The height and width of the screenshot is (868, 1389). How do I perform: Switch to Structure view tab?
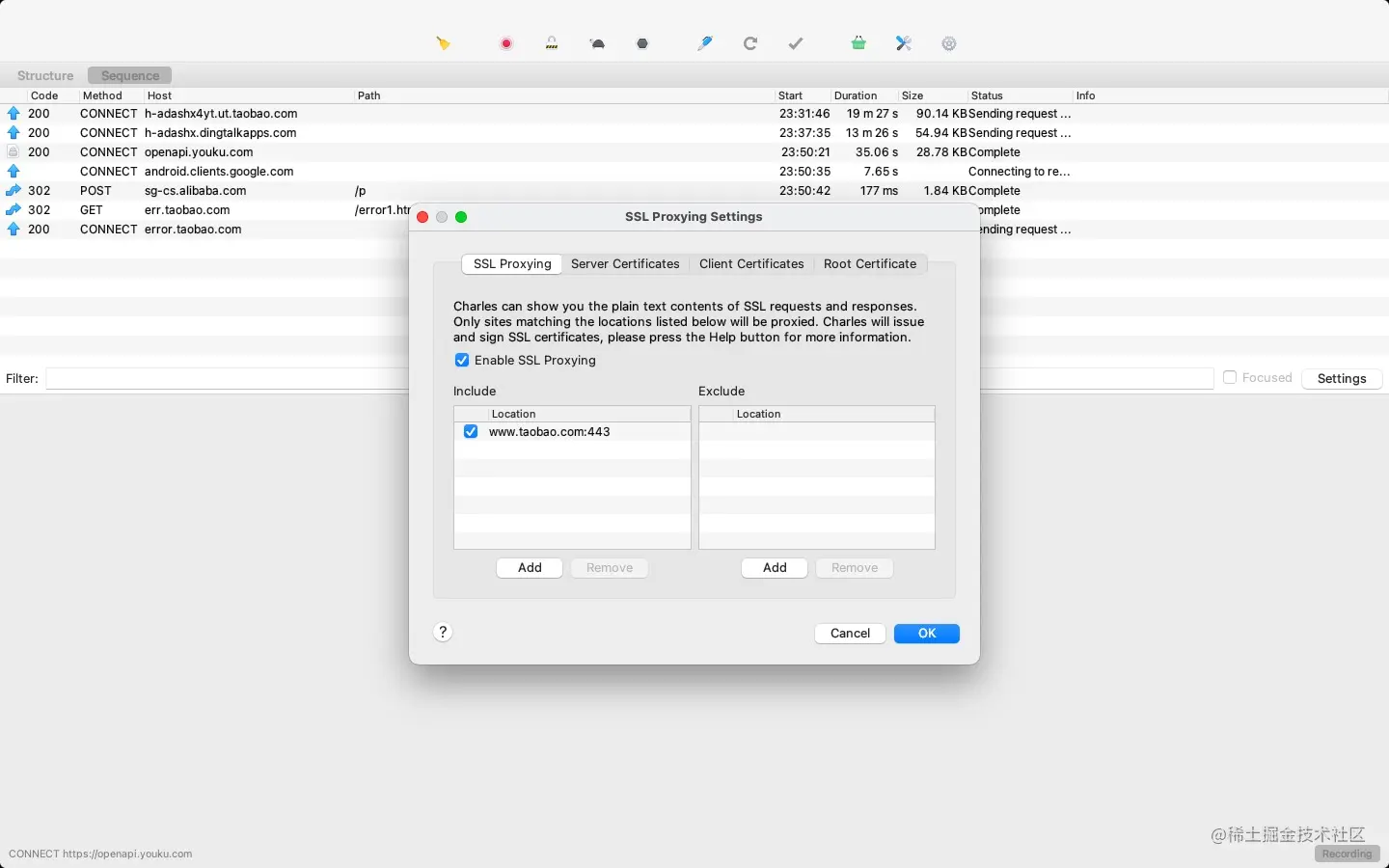coord(45,75)
